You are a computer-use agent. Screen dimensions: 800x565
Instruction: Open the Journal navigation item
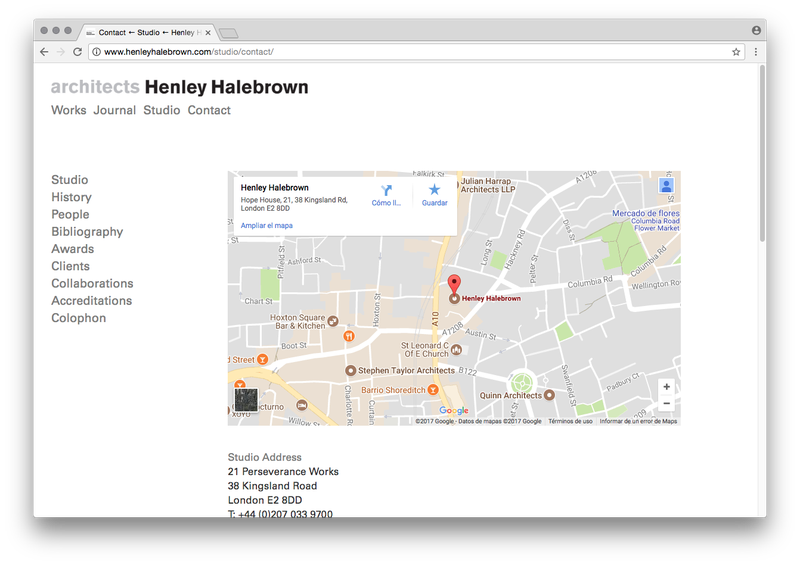(x=114, y=110)
